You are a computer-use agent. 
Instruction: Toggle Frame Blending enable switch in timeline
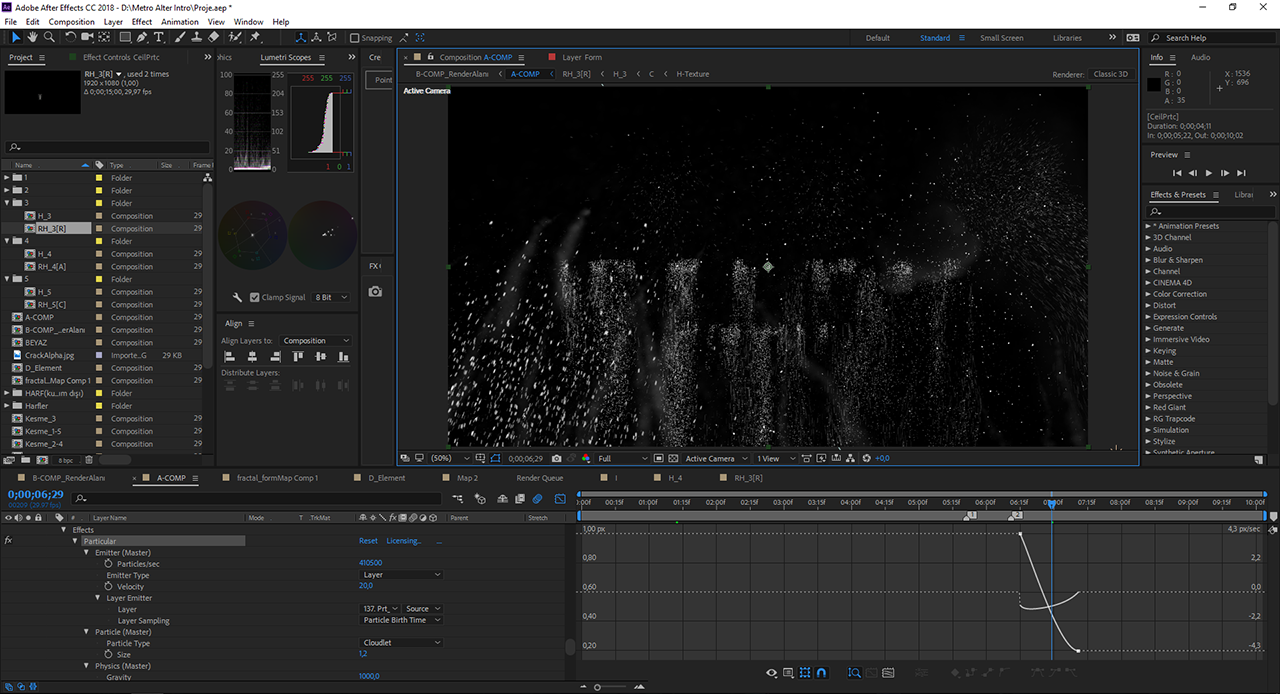[519, 498]
